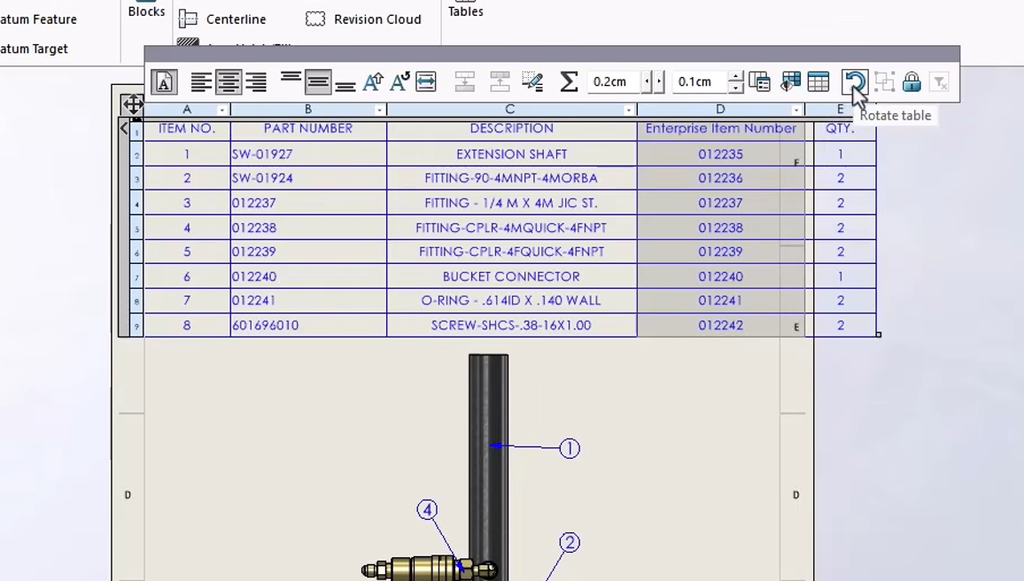Click the edit cell pencil icon
Image resolution: width=1024 pixels, height=581 pixels.
pos(533,82)
